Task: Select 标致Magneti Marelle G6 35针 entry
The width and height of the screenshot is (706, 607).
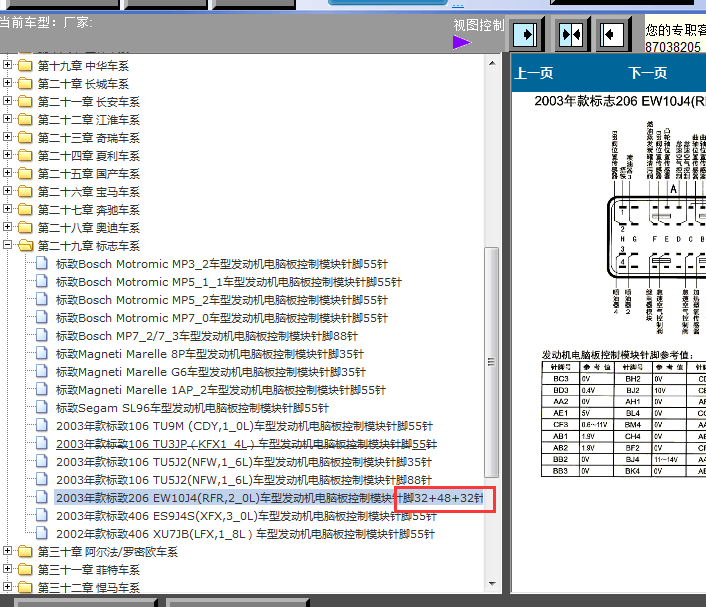Action: click(211, 372)
